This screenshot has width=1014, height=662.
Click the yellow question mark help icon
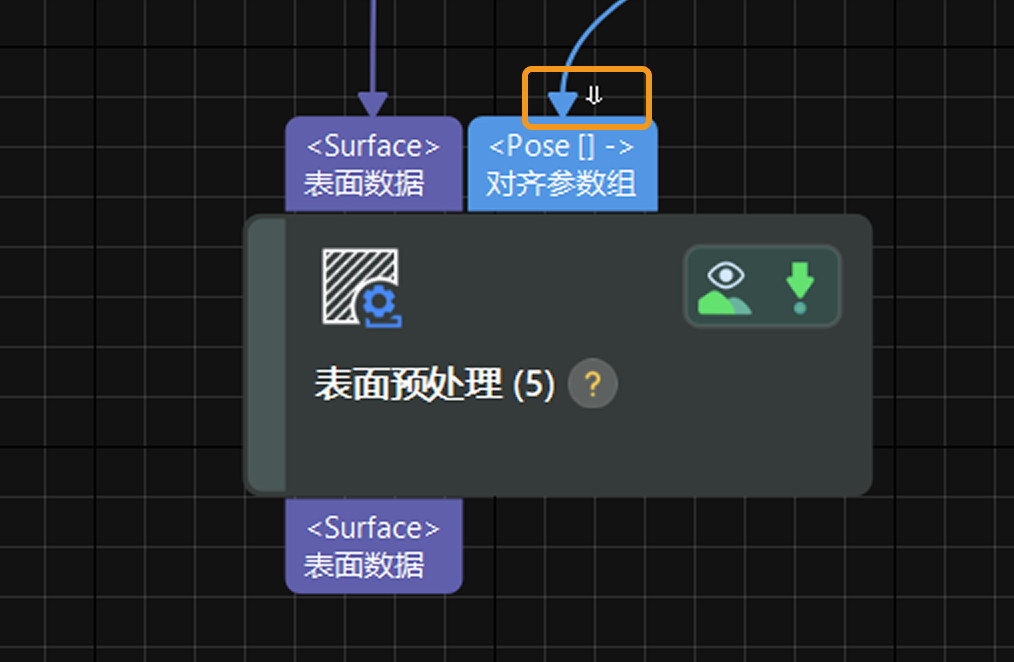(x=592, y=384)
